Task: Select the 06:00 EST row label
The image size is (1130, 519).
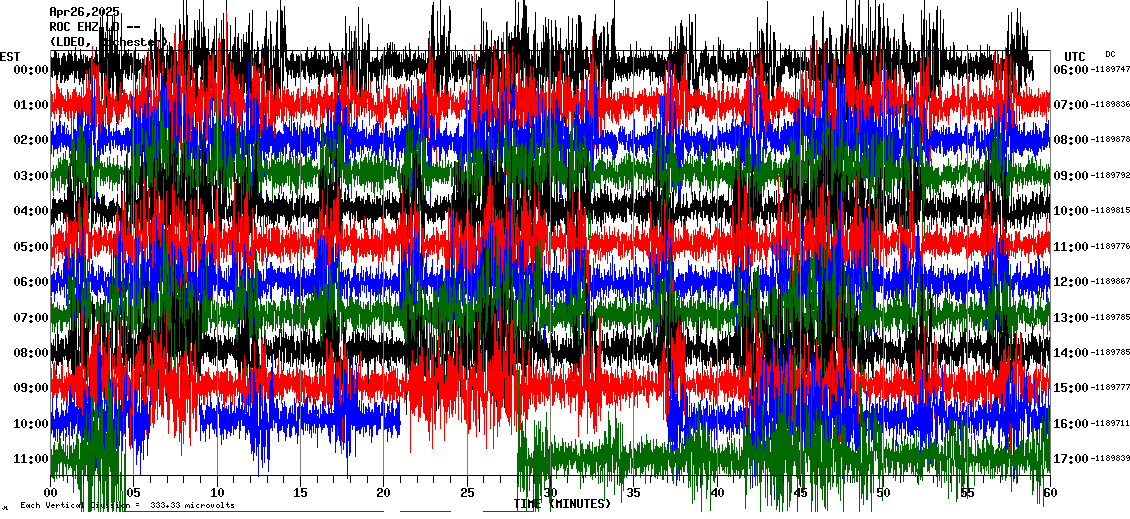Action: point(30,282)
